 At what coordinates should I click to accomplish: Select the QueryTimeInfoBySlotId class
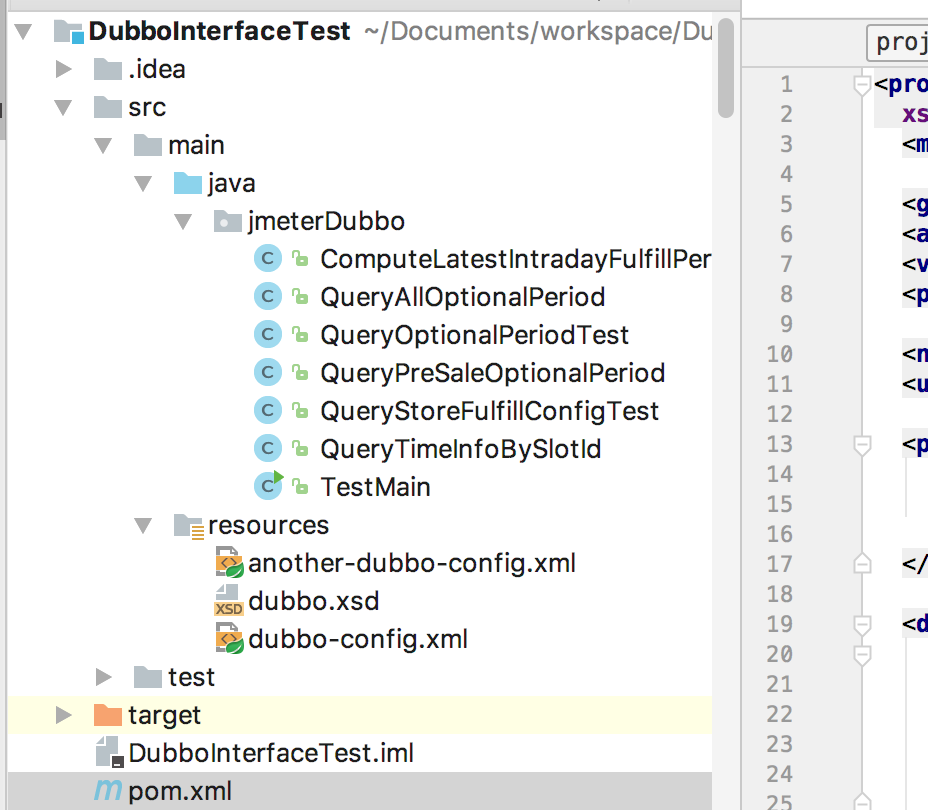(x=461, y=449)
